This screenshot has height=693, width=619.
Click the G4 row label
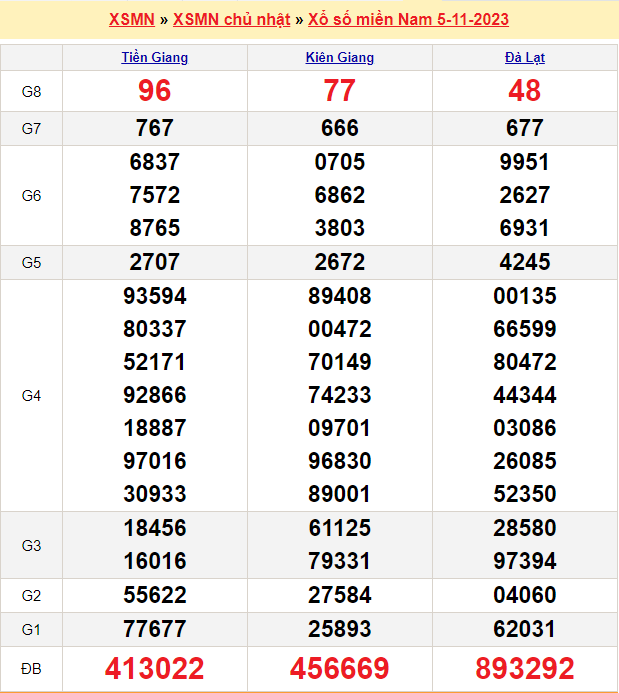coord(31,396)
